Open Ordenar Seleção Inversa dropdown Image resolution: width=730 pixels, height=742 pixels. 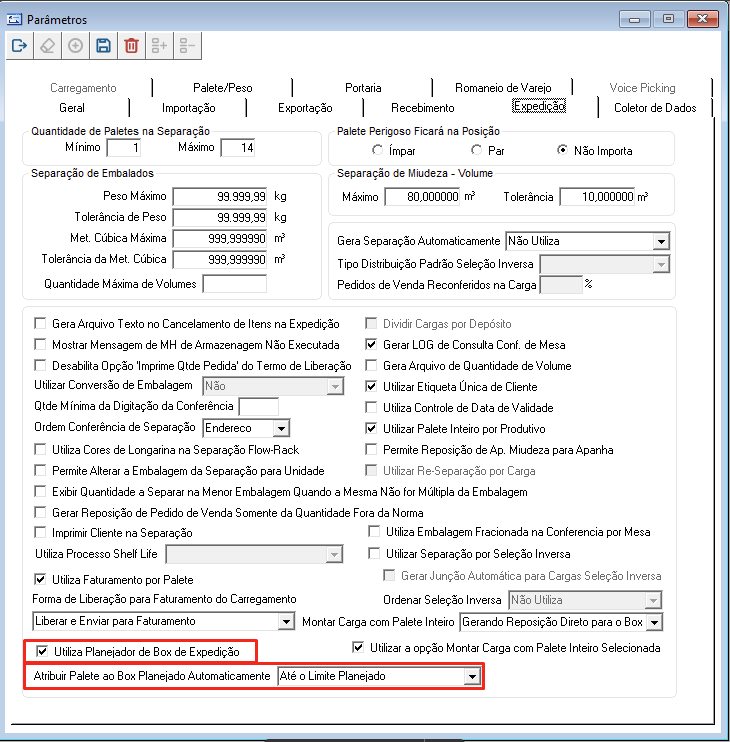pos(653,601)
